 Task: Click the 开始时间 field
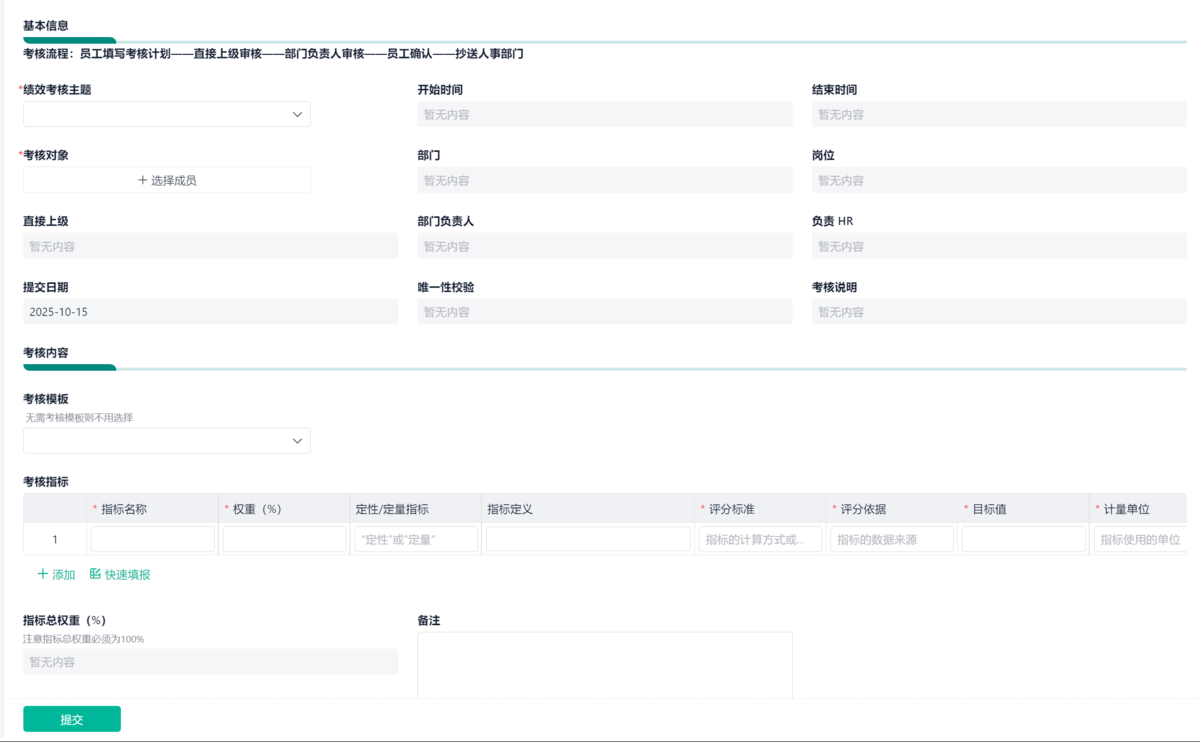click(x=605, y=114)
